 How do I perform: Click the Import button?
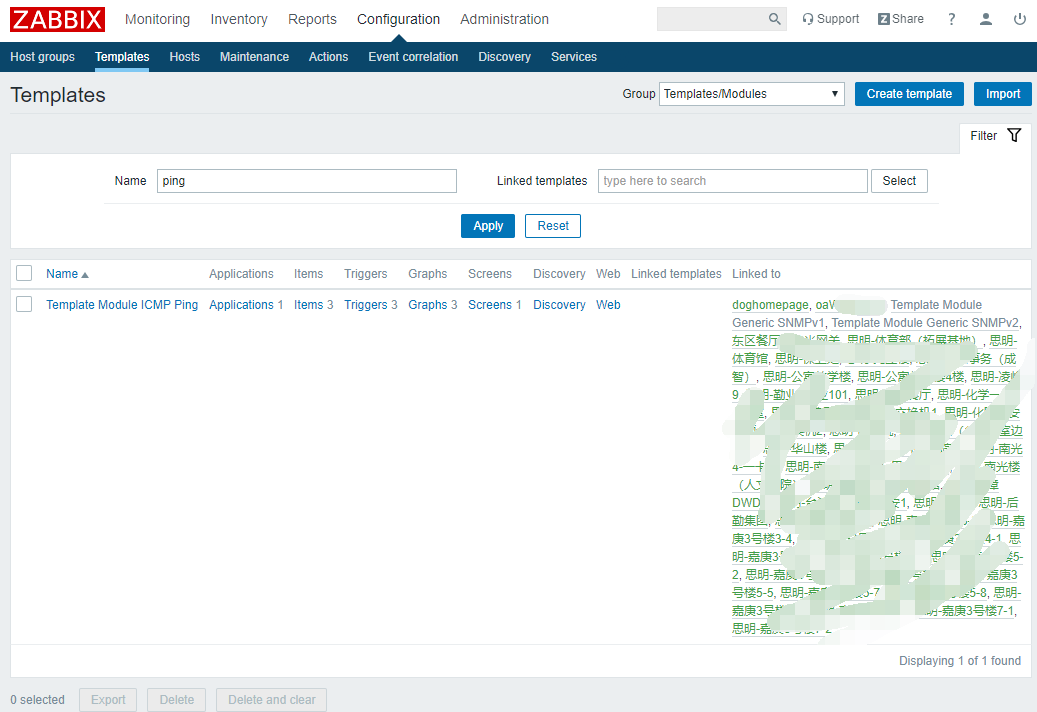(1003, 94)
